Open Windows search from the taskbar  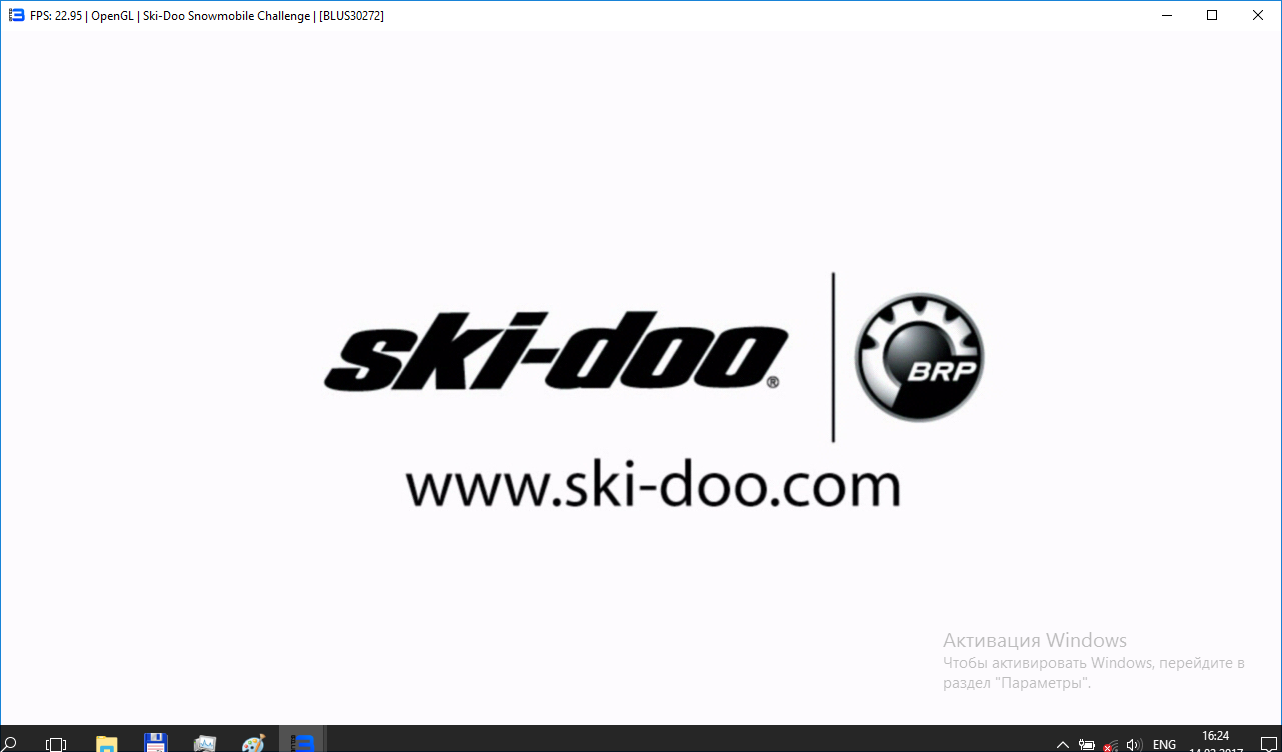point(11,743)
